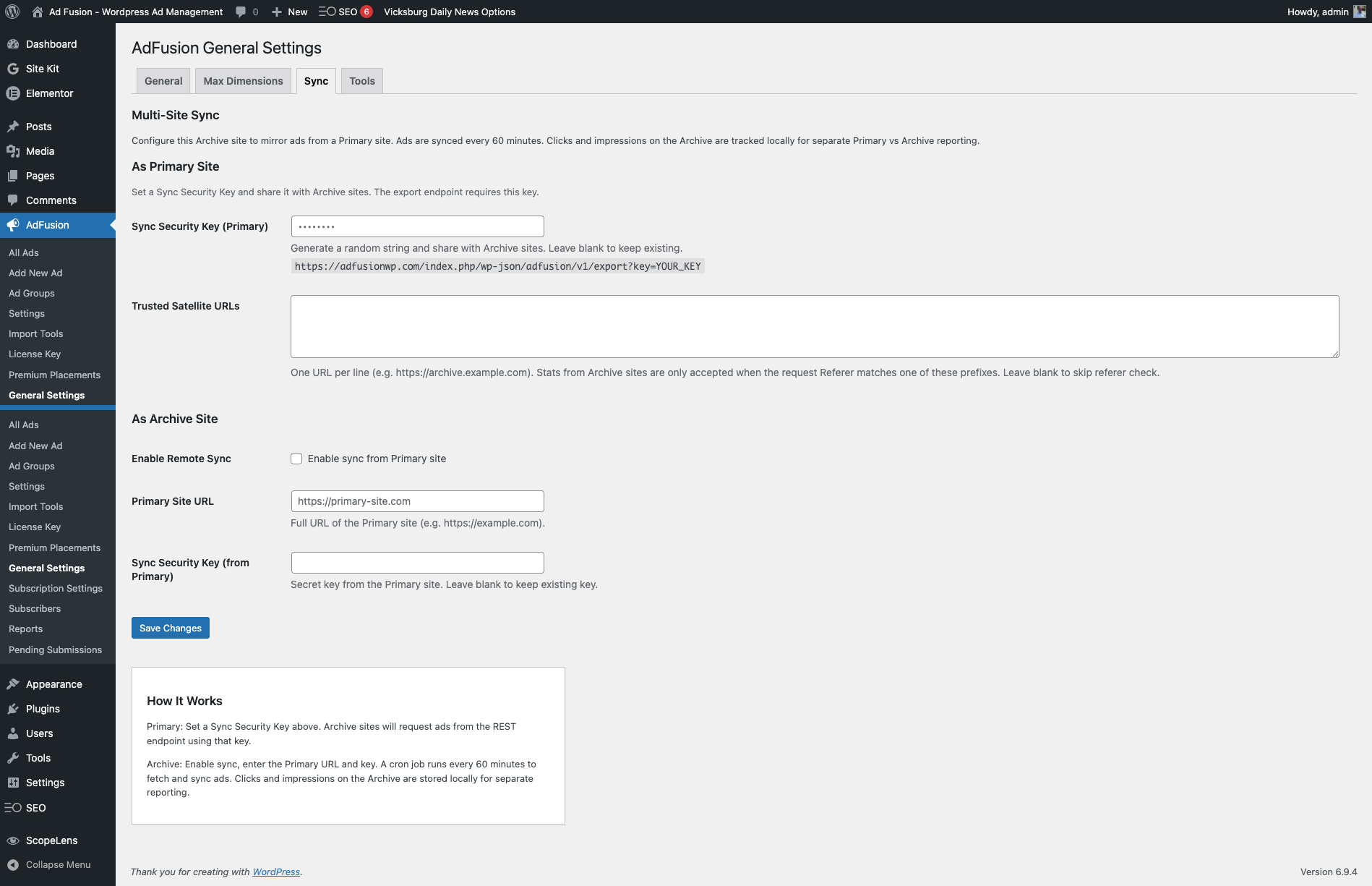Switch to the Max Dimensions tab
Screen dimensions: 1372x886
click(243, 81)
